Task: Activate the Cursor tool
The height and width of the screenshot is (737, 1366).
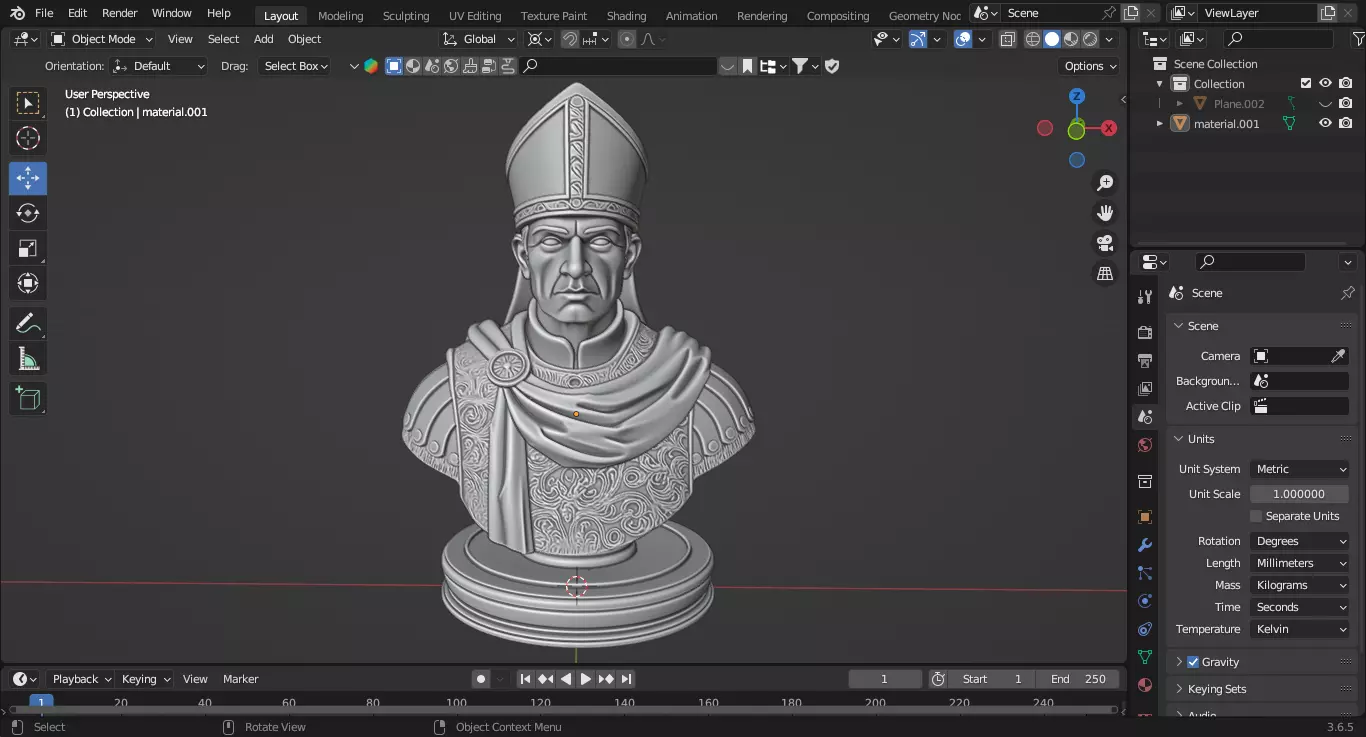Action: [28, 139]
